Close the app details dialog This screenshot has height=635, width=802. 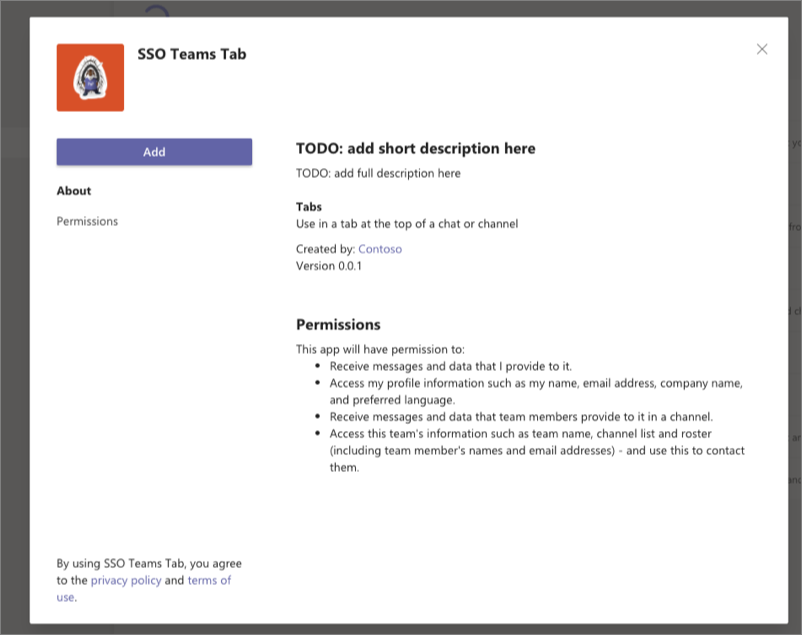coord(762,49)
